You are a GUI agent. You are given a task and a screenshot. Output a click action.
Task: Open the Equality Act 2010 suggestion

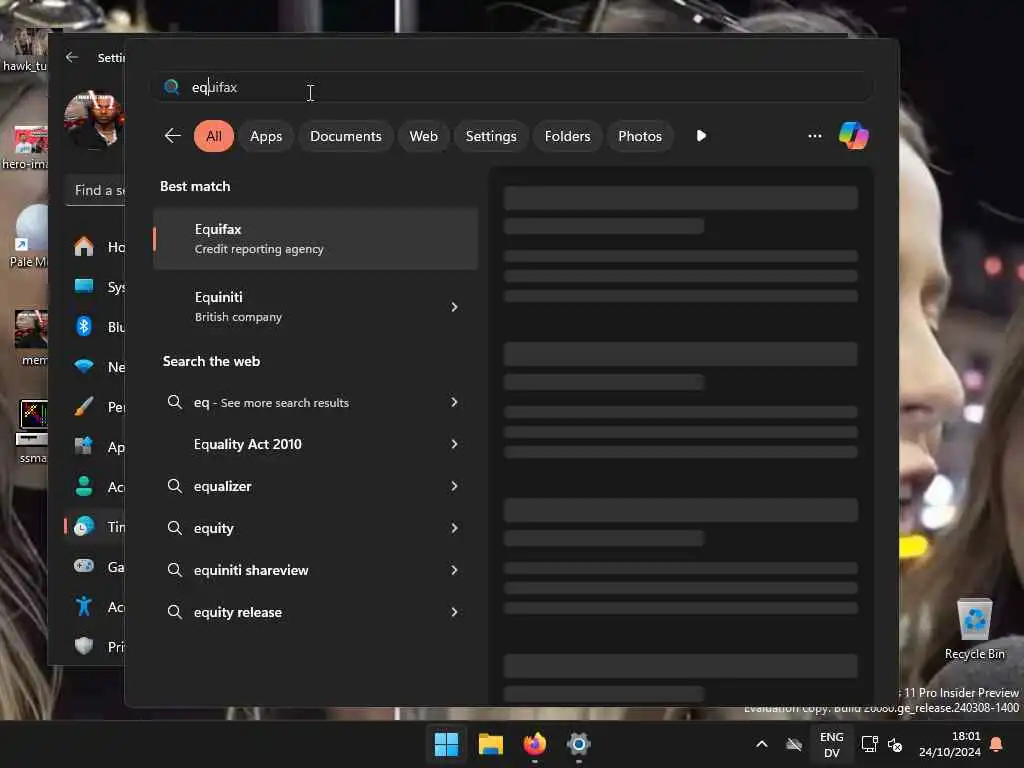[x=315, y=444]
